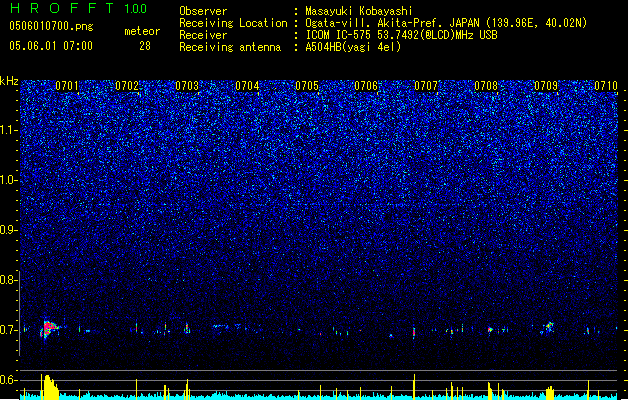This screenshot has width=629, height=400.
Task: Click the red meteor echo just before 0707
Action: [414, 333]
